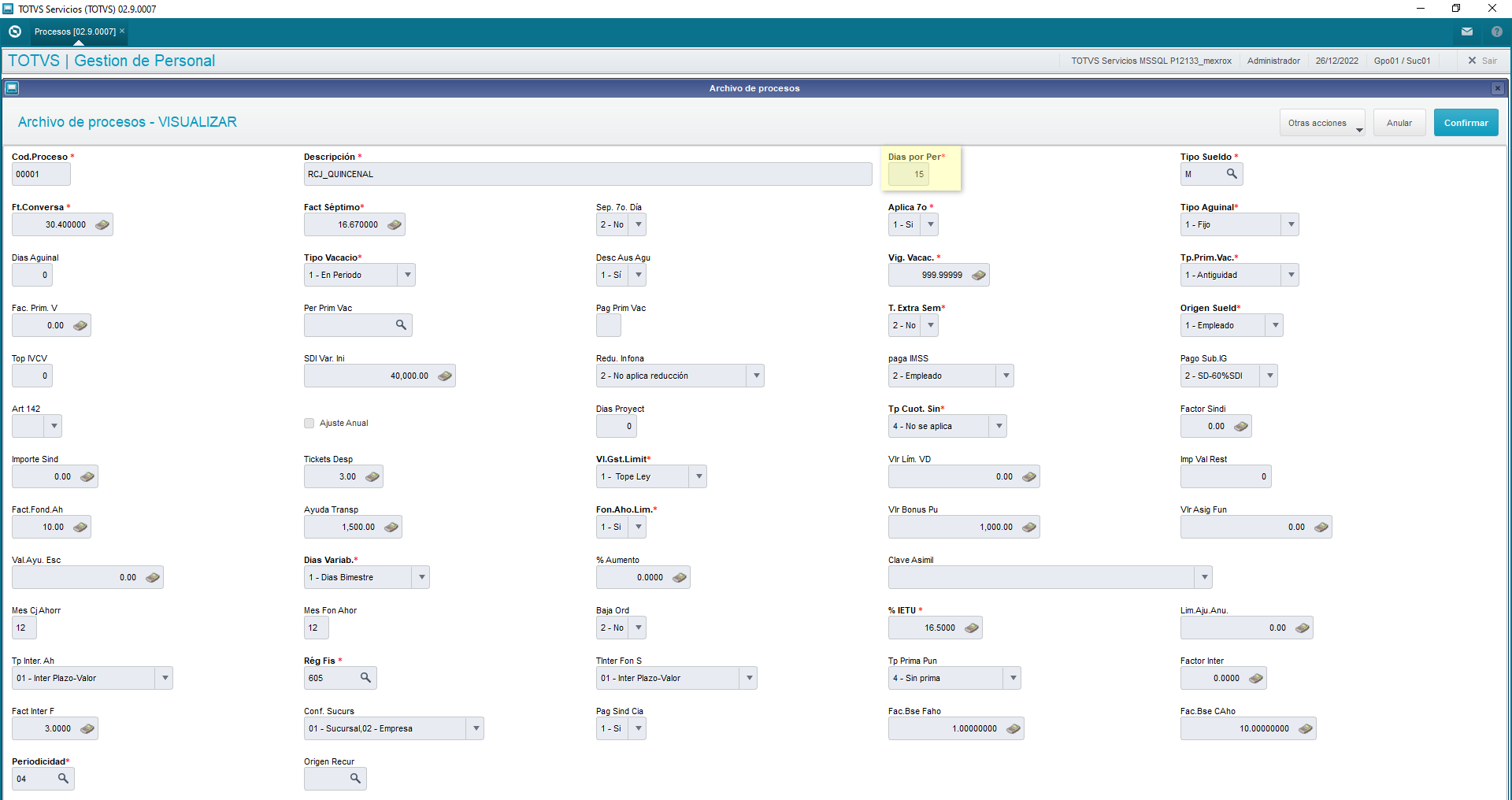Open calculator icon in Fact.Fond.Ah field
Screen dimensions: 1512x800
click(80, 528)
